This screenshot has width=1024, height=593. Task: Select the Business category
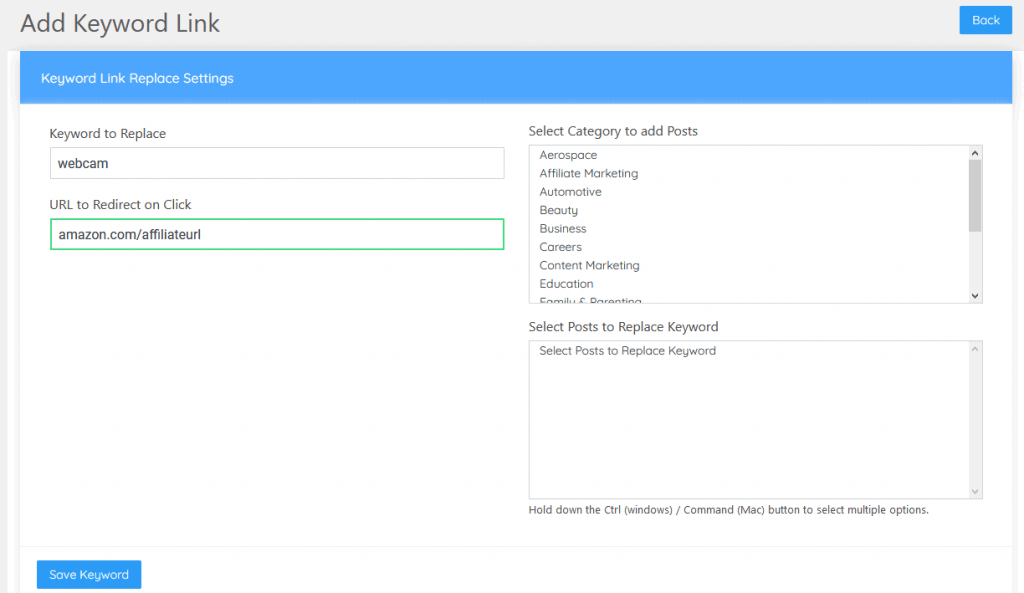click(x=562, y=229)
